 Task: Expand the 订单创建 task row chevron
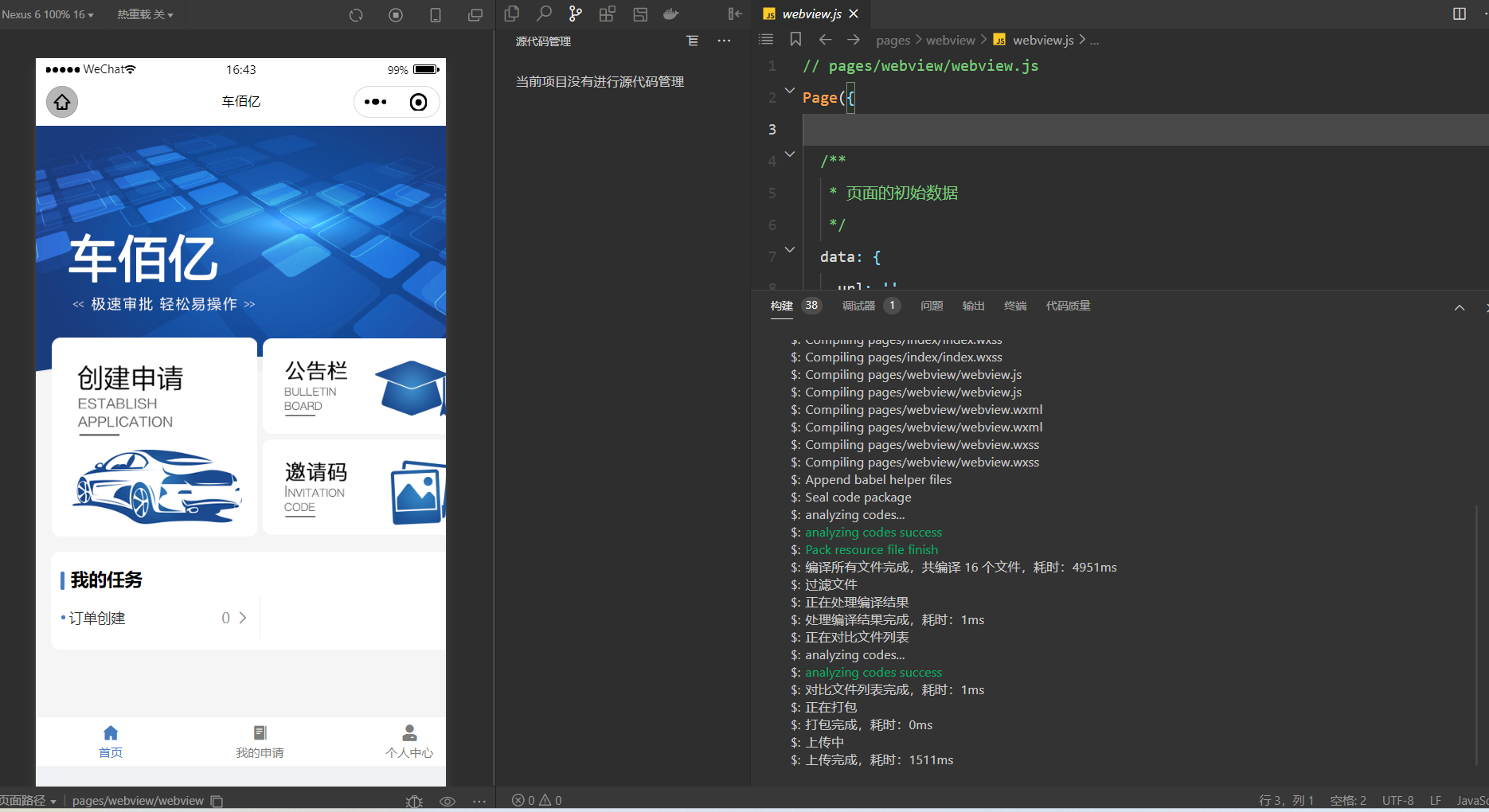(x=243, y=618)
